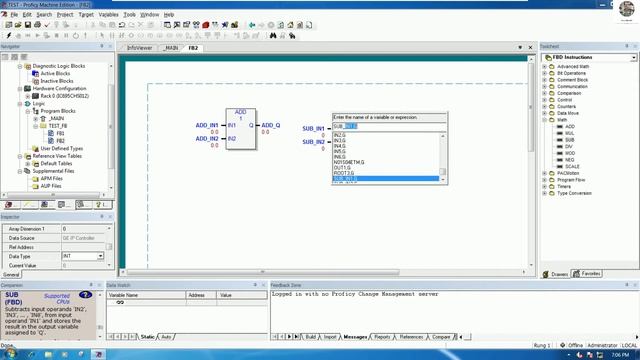The image size is (640, 360).
Task: Collapse the TEST_FB folder node
Action: tap(36, 126)
